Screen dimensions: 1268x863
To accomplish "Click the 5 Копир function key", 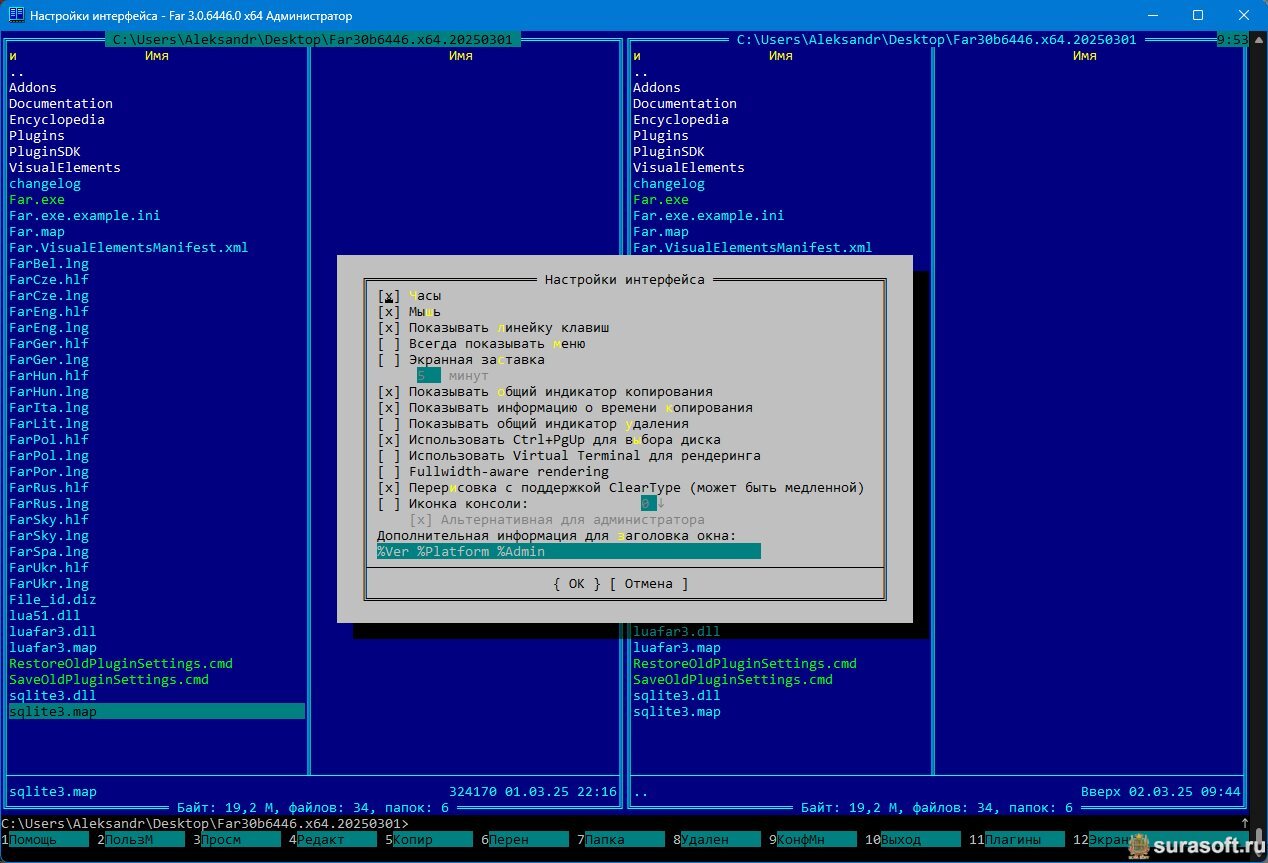I will [432, 840].
